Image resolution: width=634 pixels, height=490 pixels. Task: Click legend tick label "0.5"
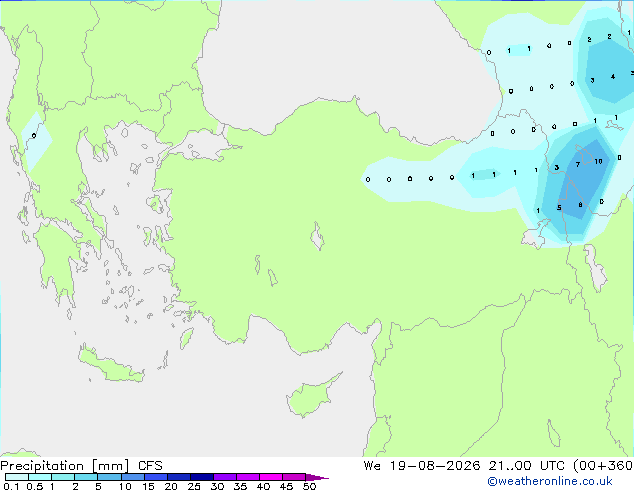(35, 486)
